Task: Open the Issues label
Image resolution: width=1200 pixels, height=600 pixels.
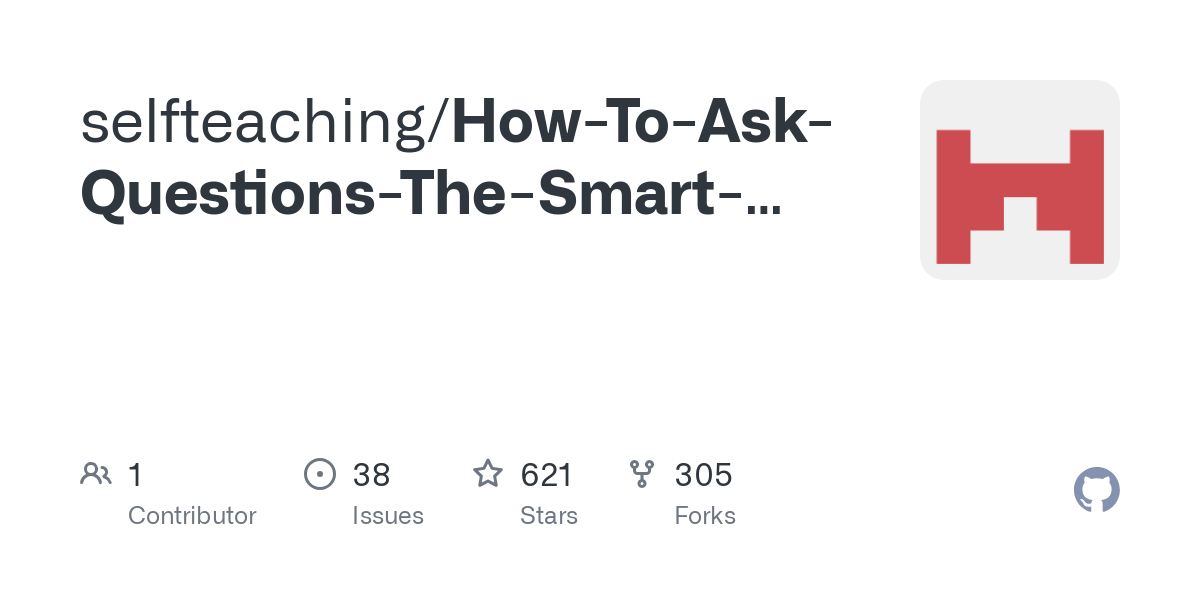Action: point(388,516)
